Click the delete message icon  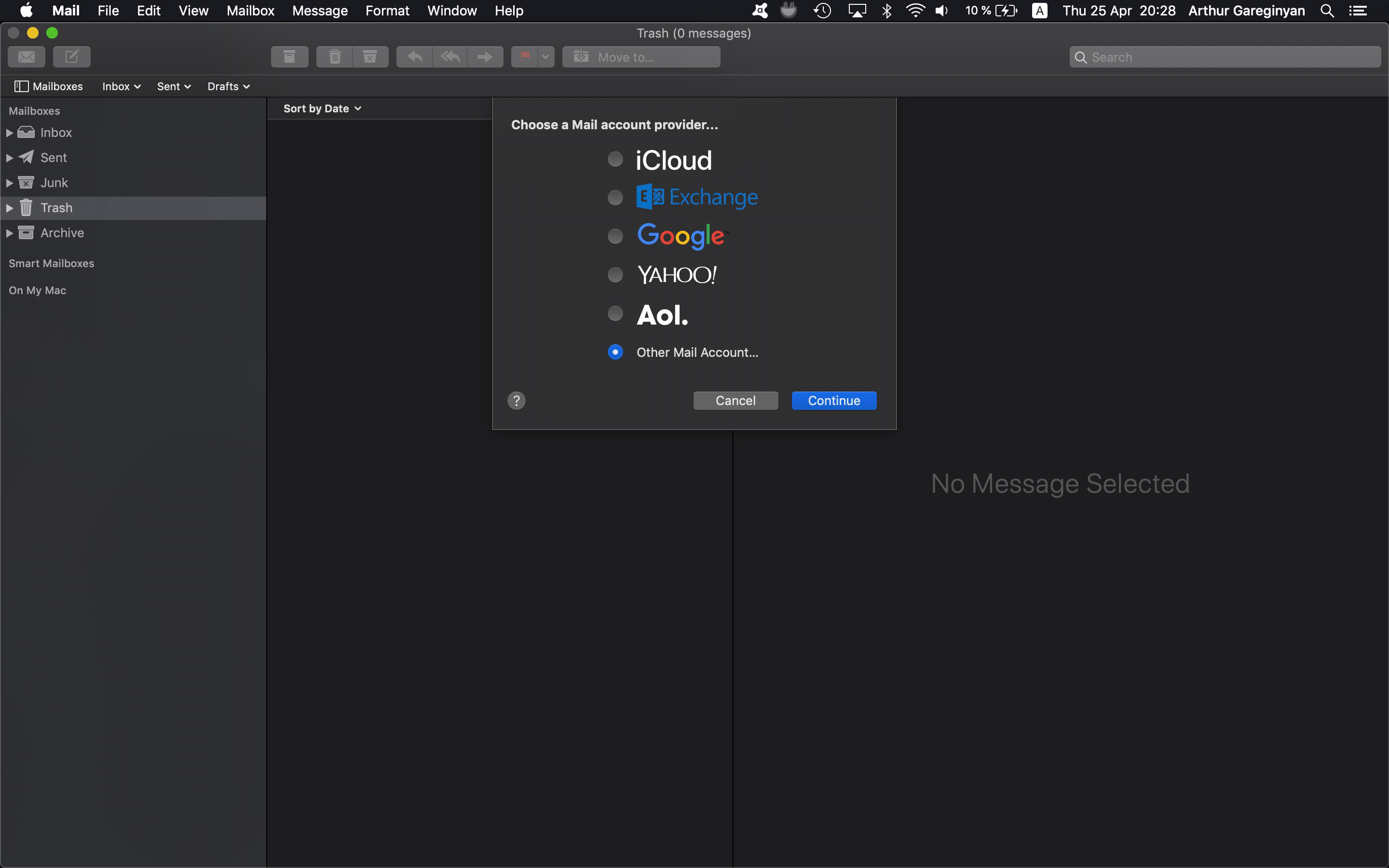click(334, 57)
